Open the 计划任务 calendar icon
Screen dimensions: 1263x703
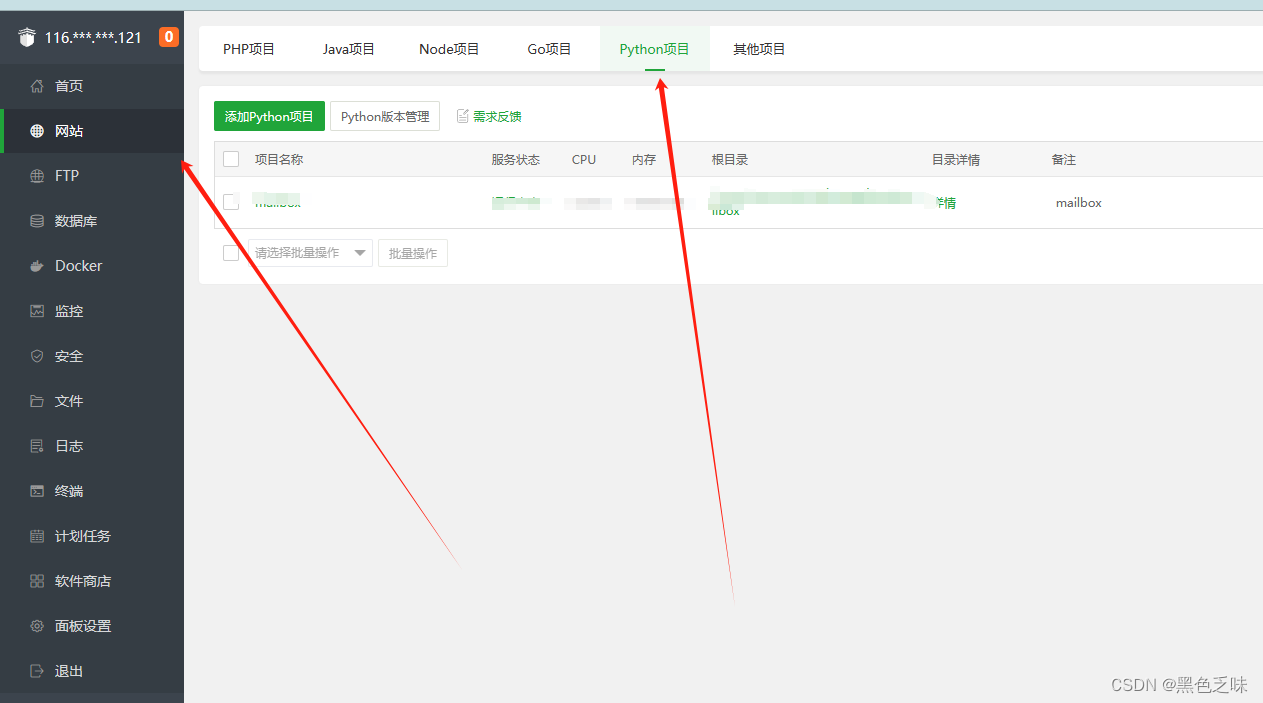37,536
